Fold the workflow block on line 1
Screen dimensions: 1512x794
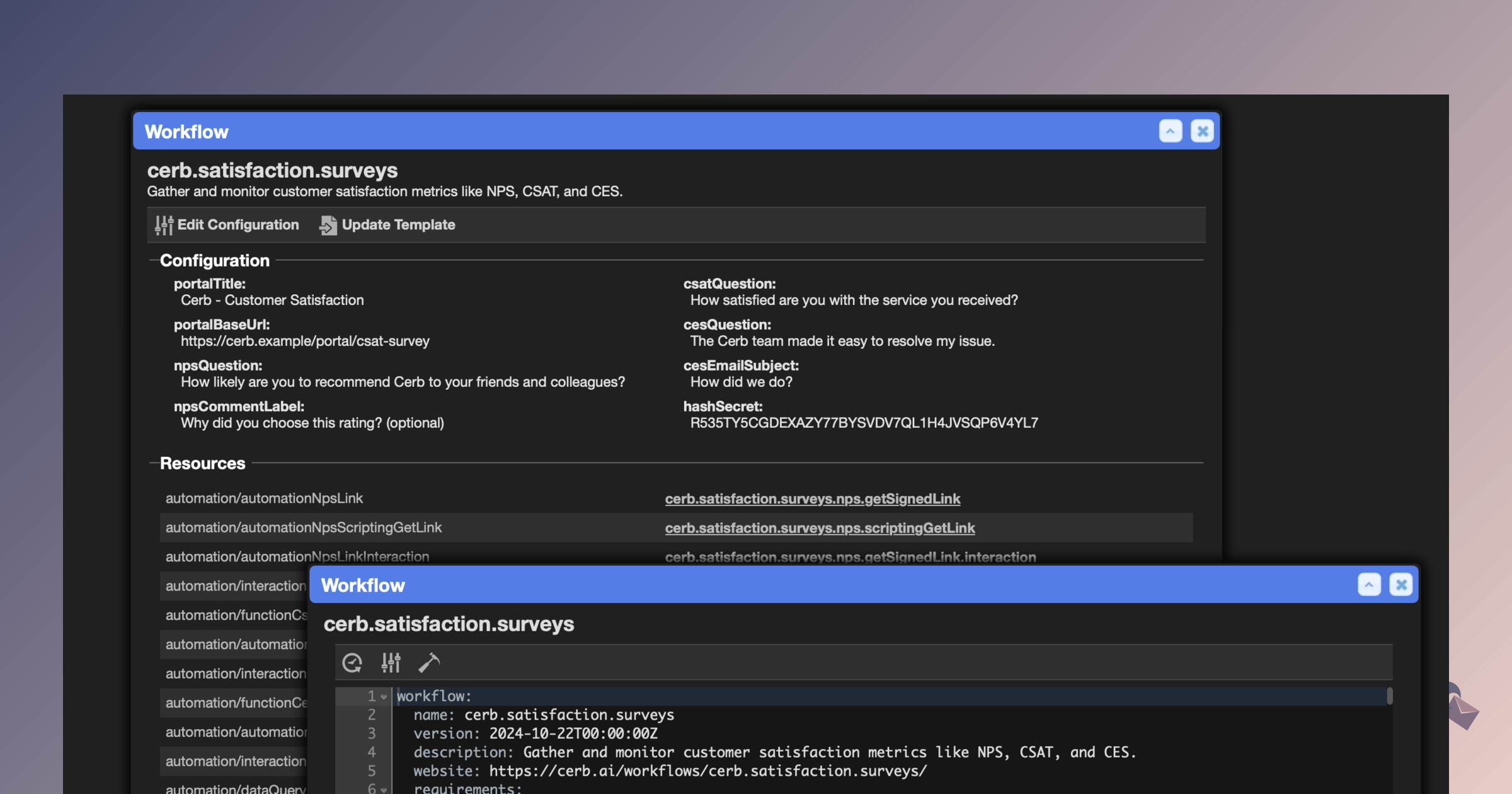(x=384, y=696)
